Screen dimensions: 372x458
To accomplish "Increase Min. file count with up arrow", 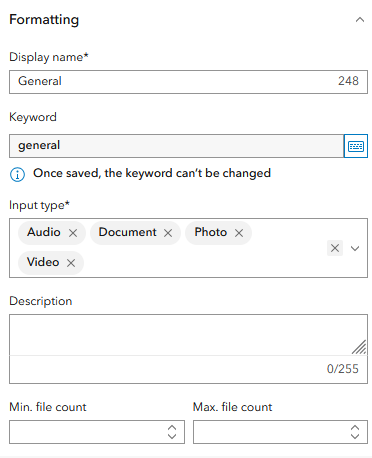I will pos(172,428).
